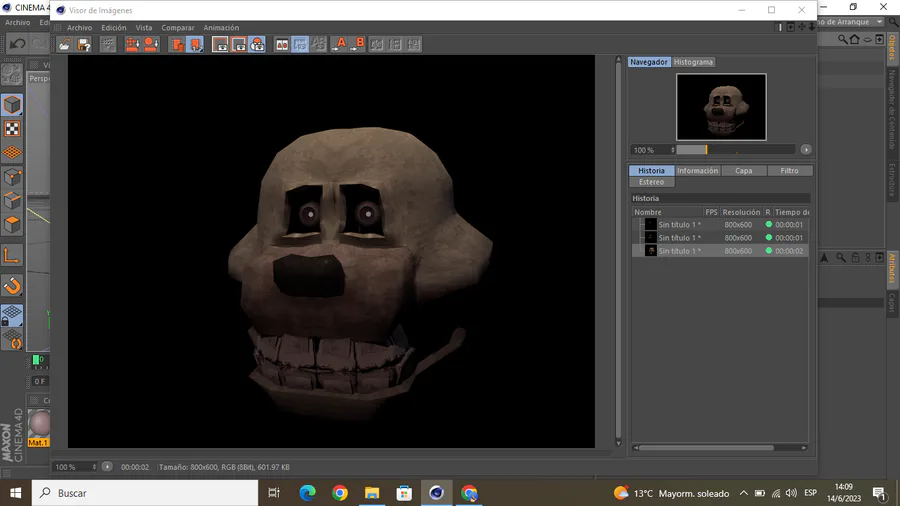This screenshot has height=506, width=900.
Task: Set image as A for comparison
Action: (x=339, y=44)
